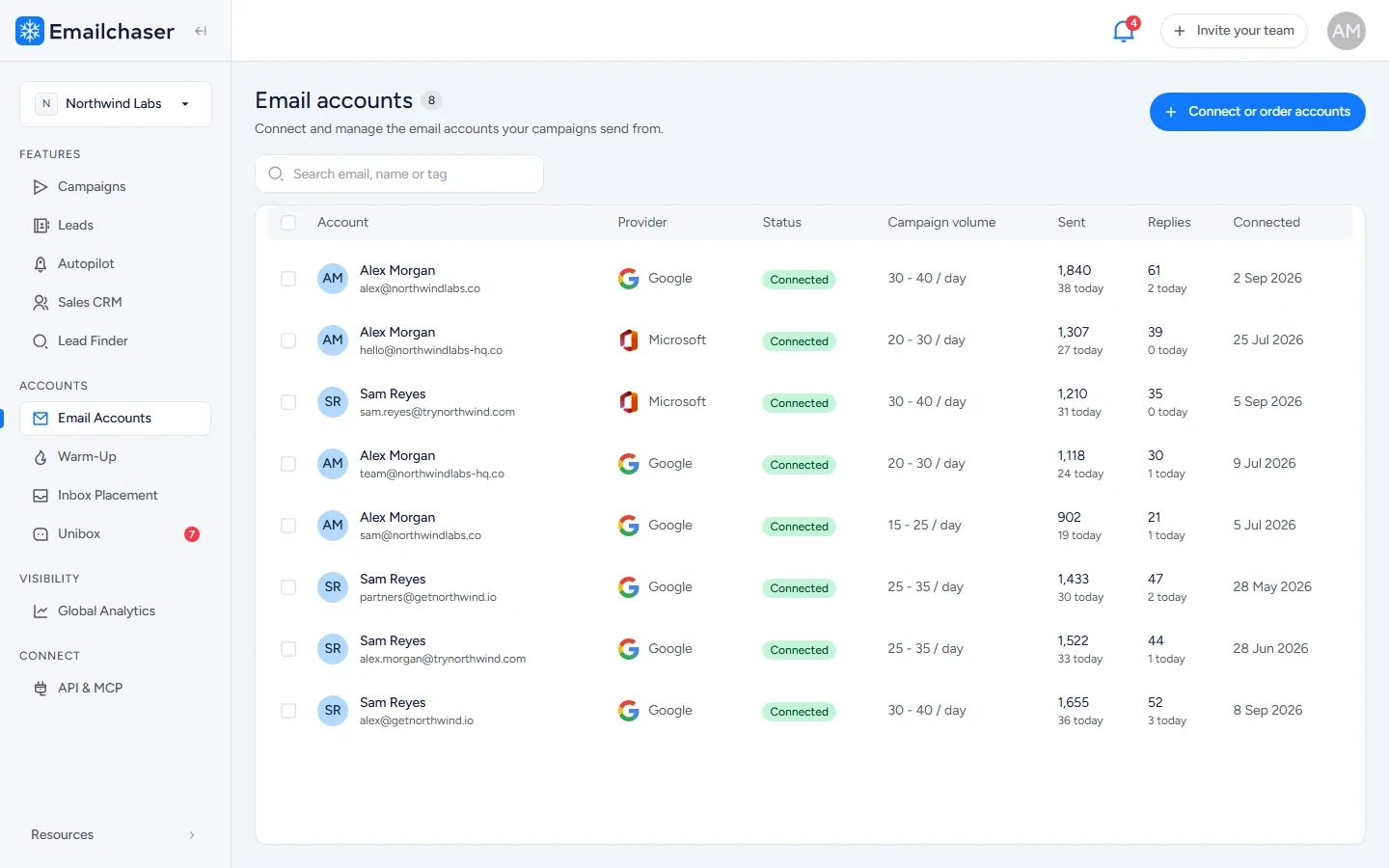Screen dimensions: 1389x868
Task: Expand the Resources menu chevron
Action: (x=192, y=835)
